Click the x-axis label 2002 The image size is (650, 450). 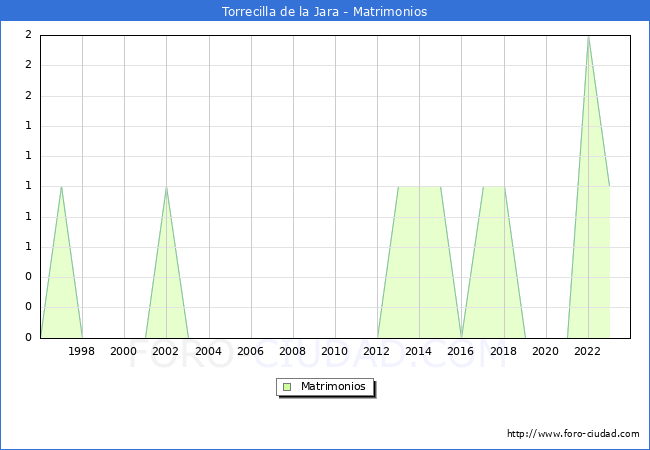[x=165, y=351]
